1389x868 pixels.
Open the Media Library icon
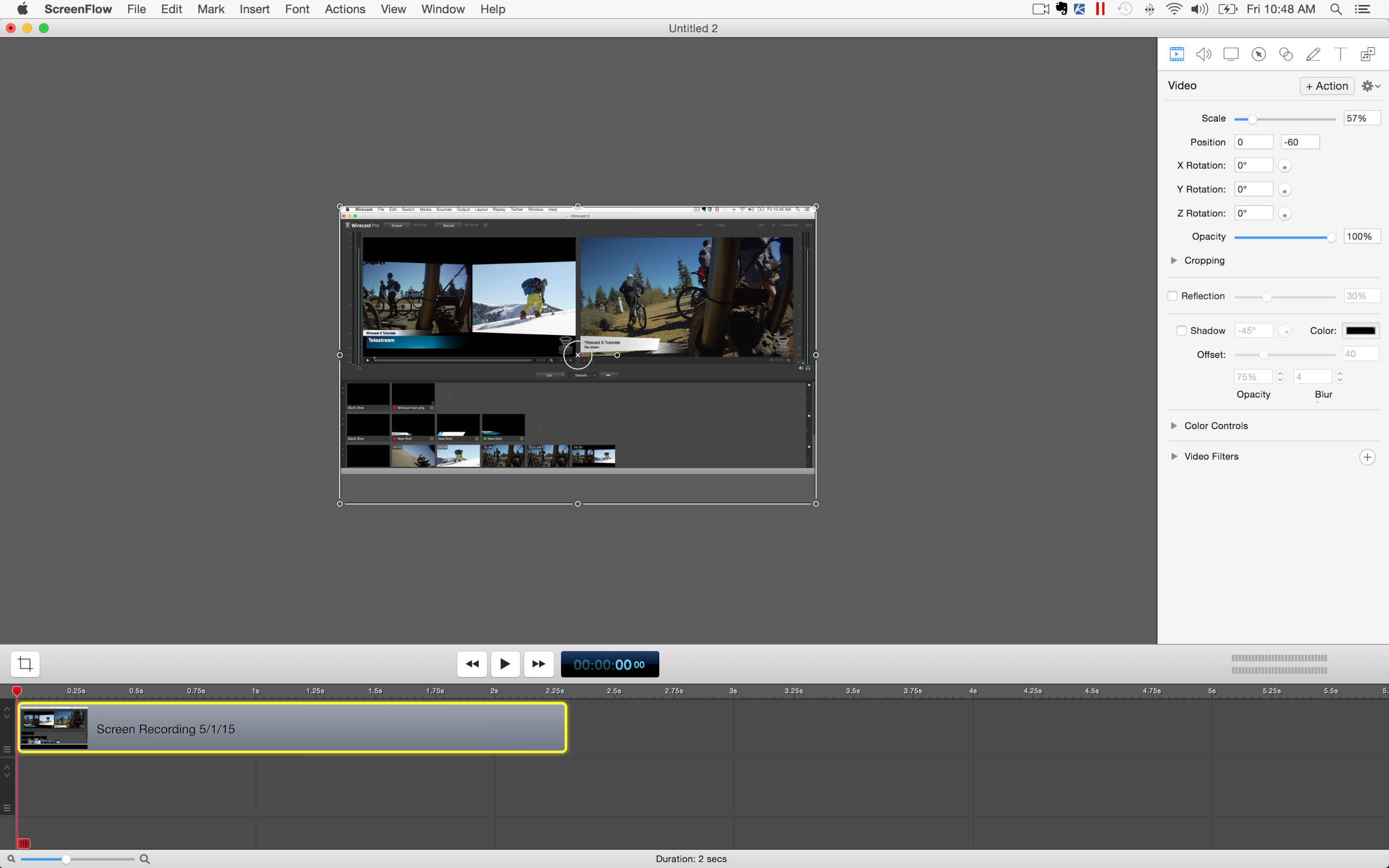click(1368, 54)
